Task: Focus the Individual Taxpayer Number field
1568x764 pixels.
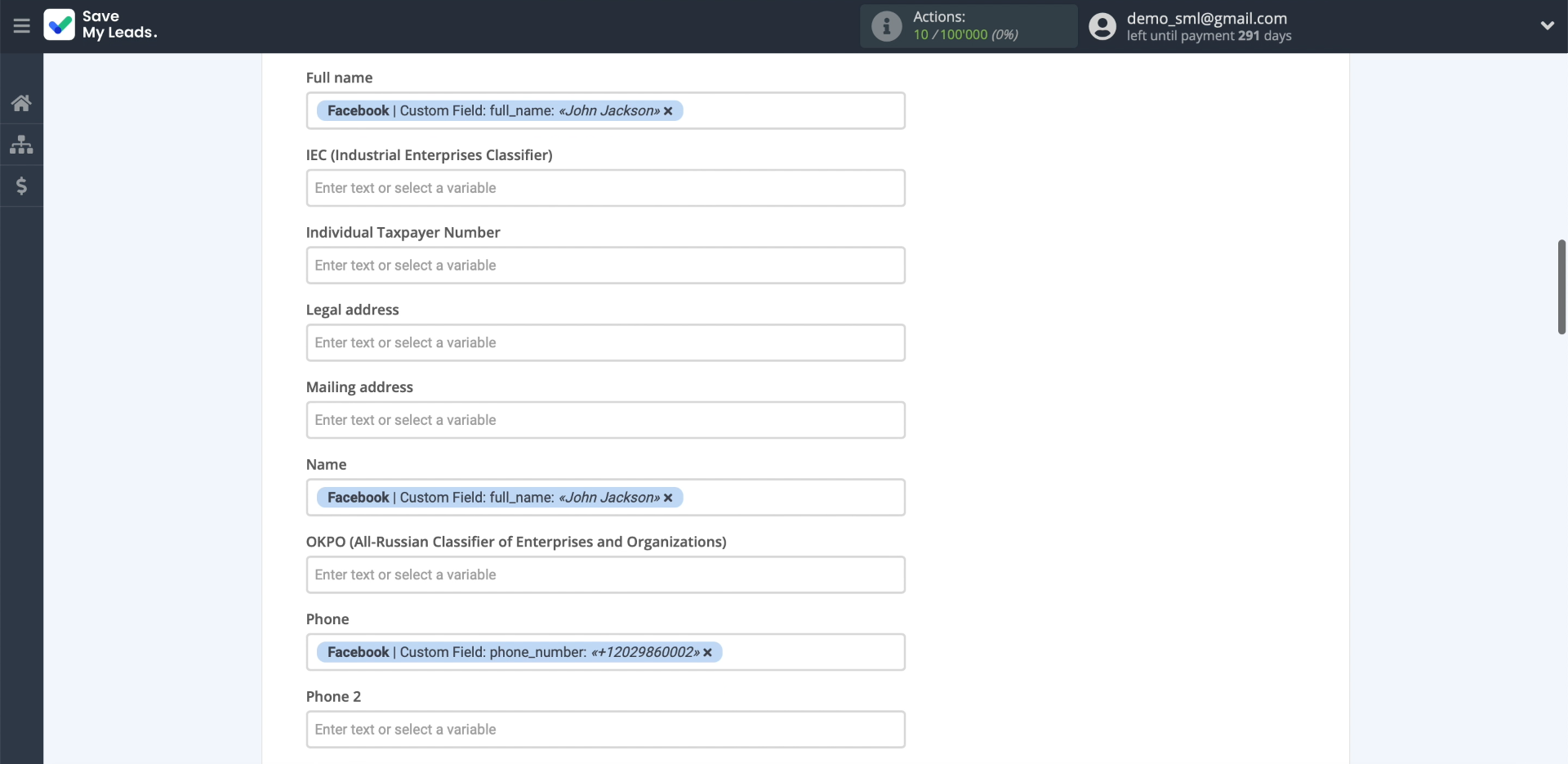Action: pos(605,266)
